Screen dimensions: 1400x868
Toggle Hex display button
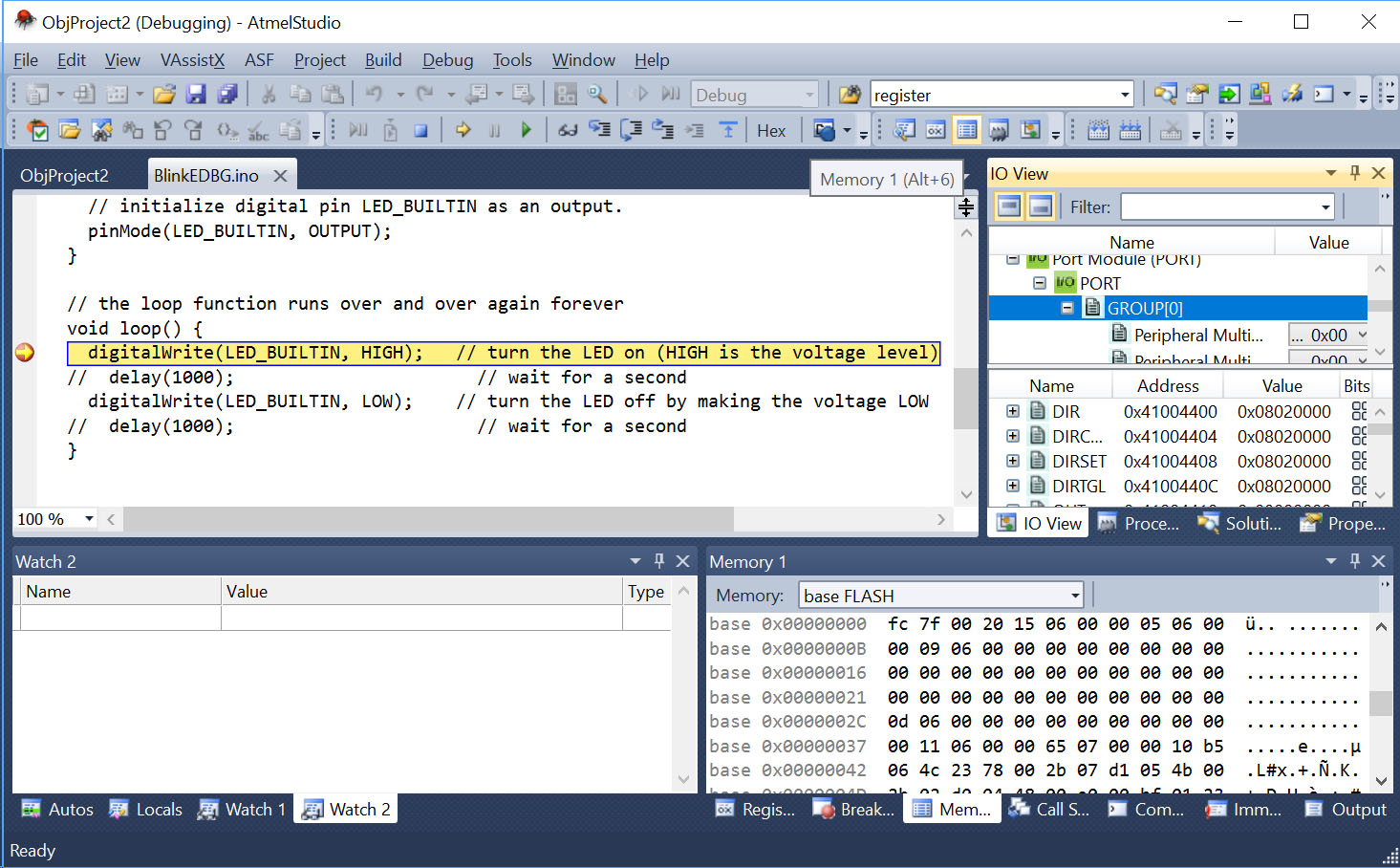coord(771,131)
